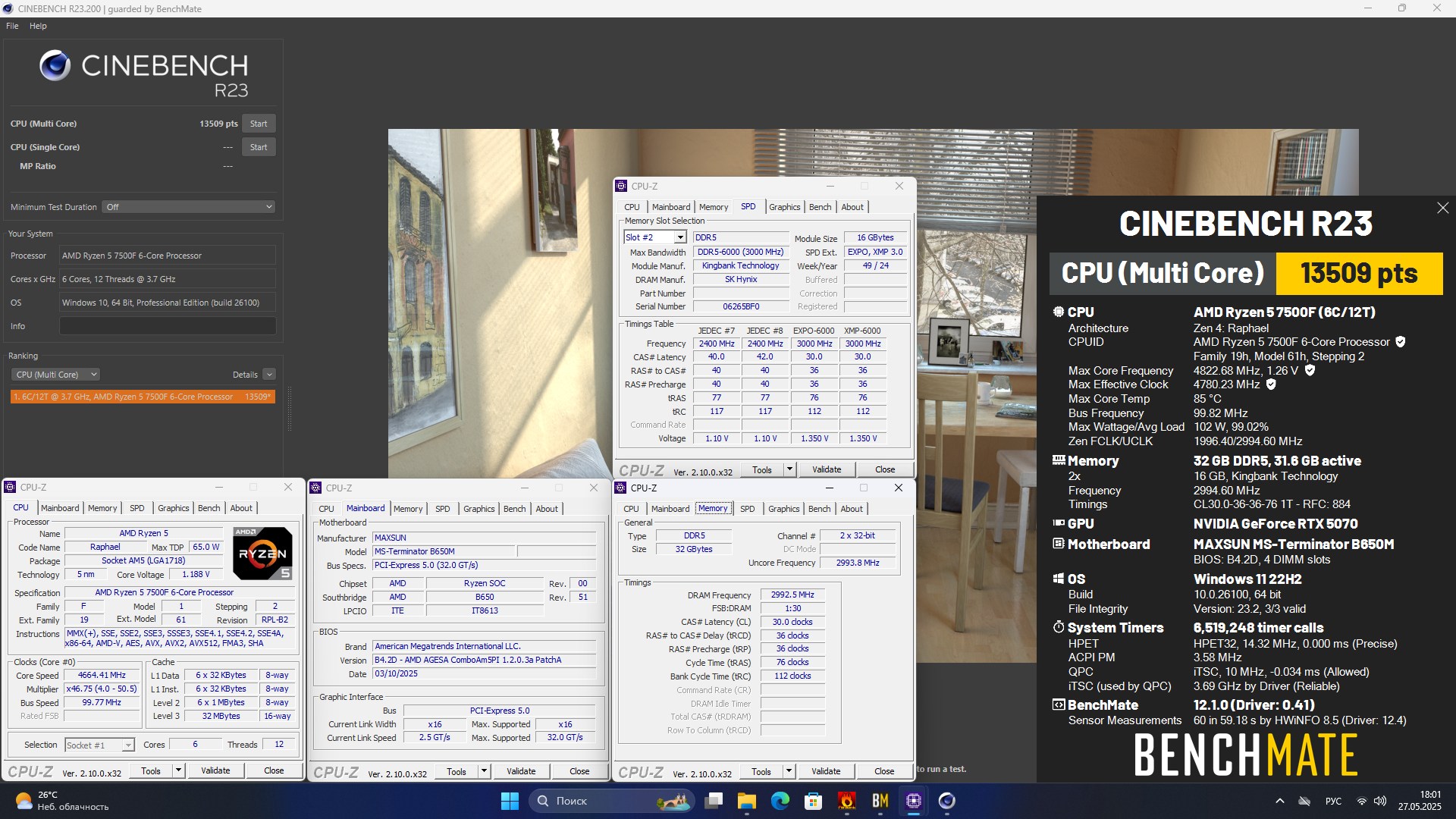
Task: Open Tools arrow in CPU-Z SPD window
Action: 789,469
